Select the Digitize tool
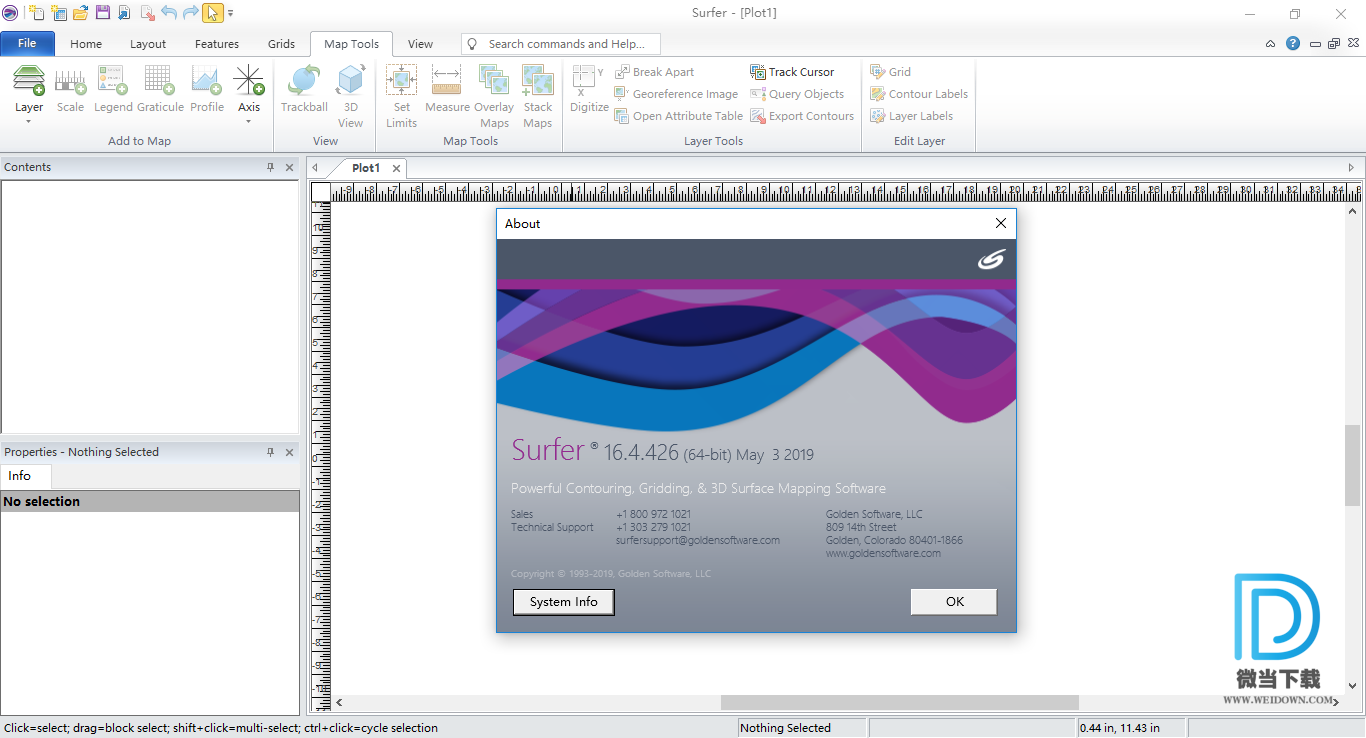 (589, 89)
